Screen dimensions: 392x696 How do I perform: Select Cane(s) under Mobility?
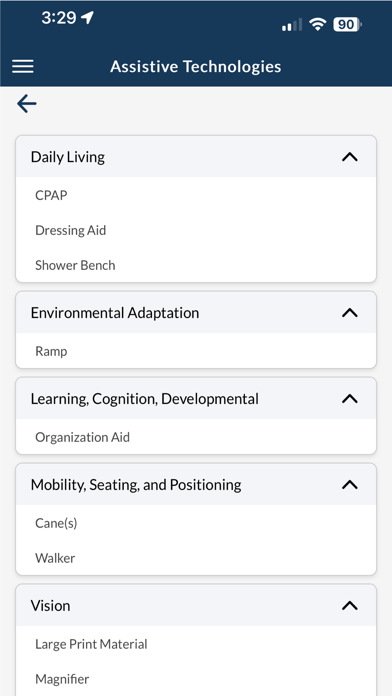click(x=196, y=523)
